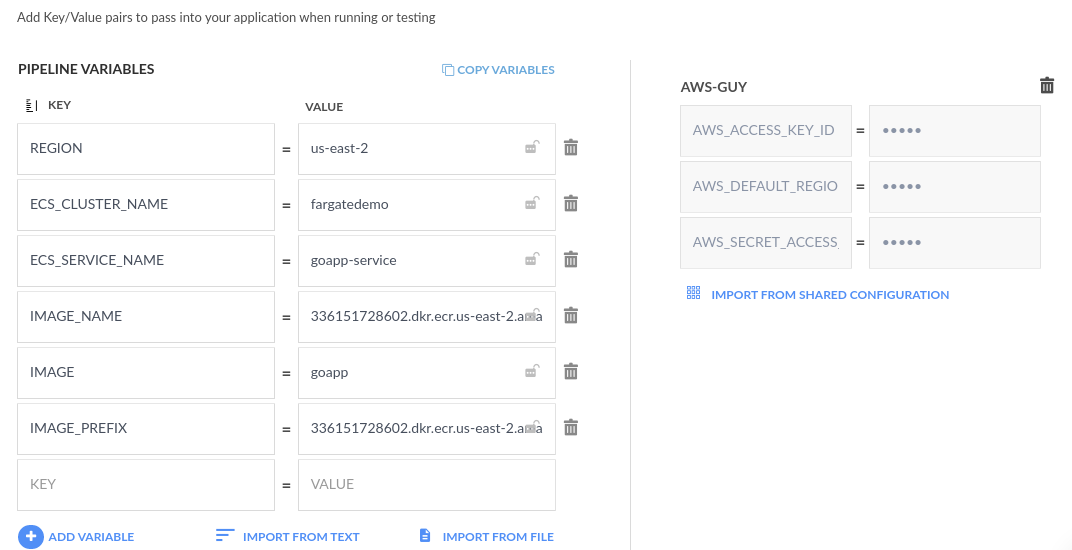Screen dimensions: 1072x550
Task: Click the empty KEY input field
Action: (146, 484)
